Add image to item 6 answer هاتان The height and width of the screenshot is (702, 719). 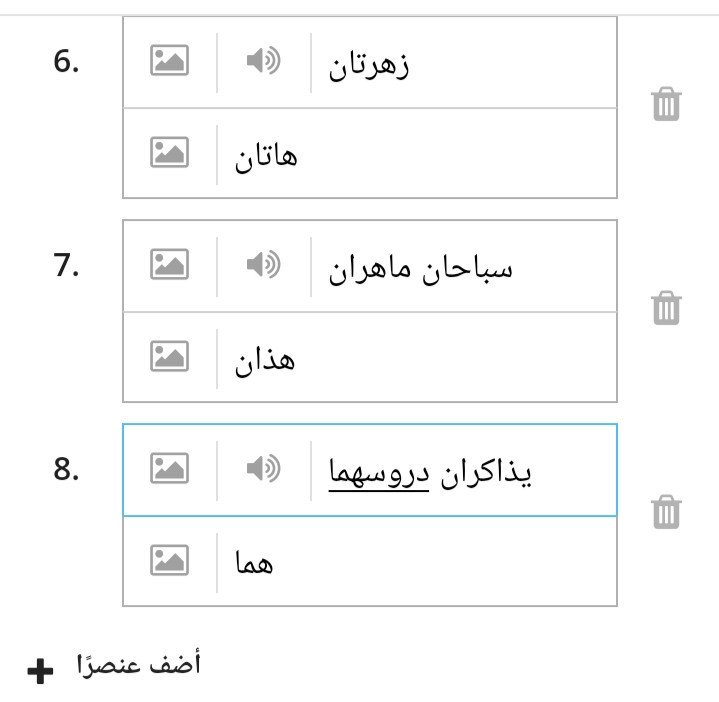[x=169, y=152]
